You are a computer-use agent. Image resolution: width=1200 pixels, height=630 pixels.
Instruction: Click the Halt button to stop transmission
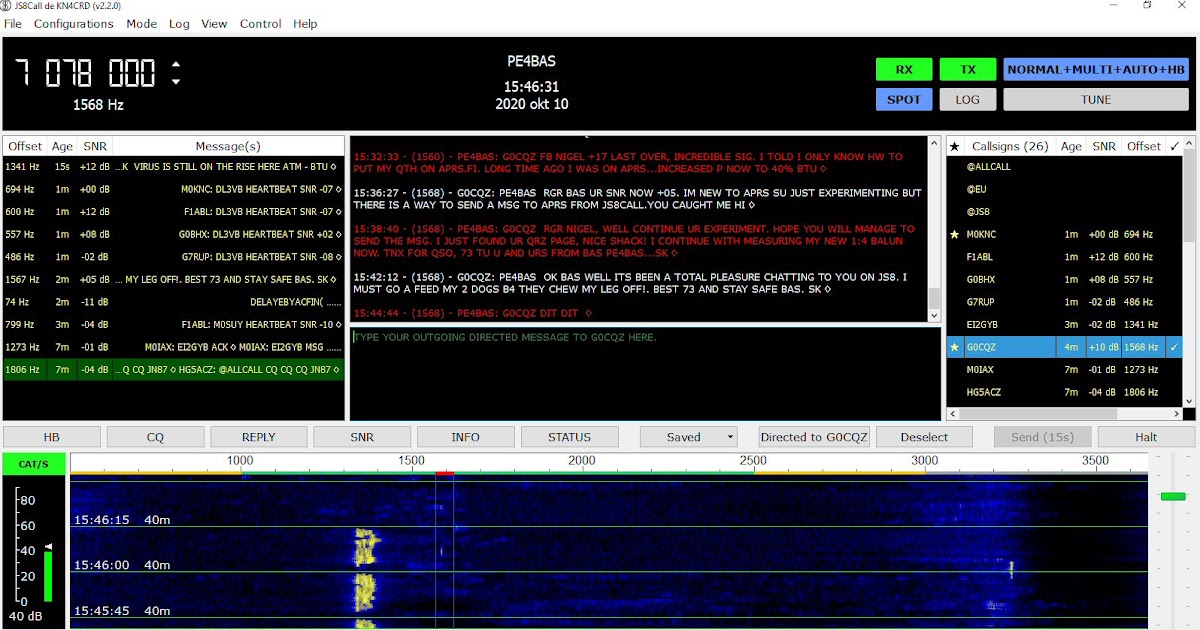[1145, 436]
